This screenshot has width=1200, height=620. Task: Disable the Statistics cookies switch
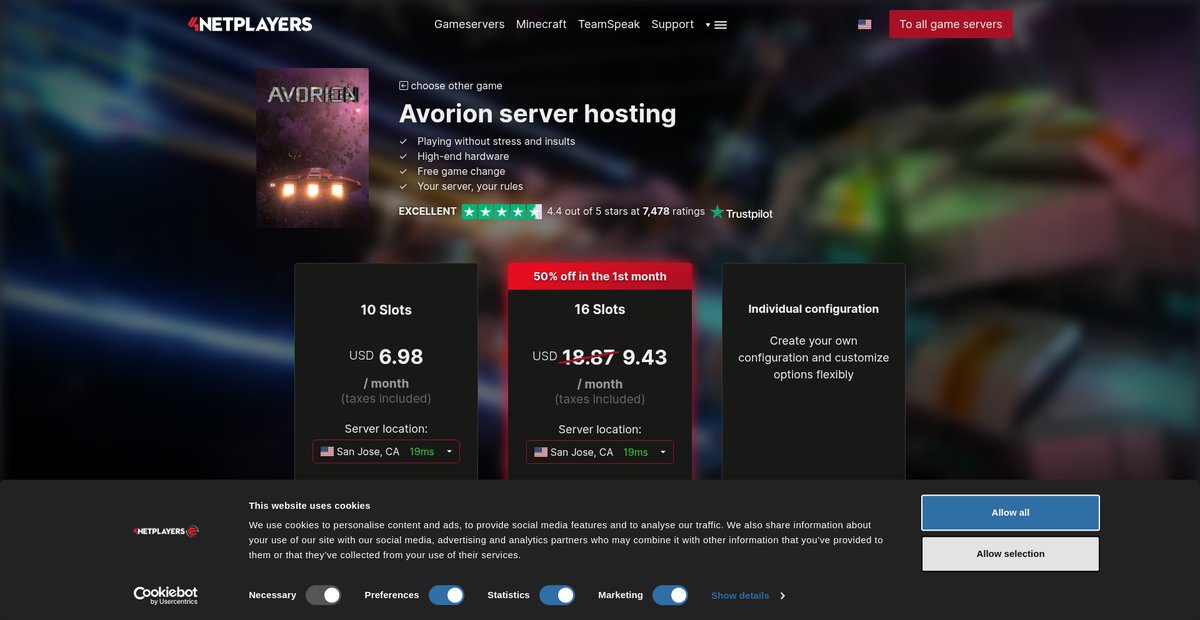click(557, 595)
